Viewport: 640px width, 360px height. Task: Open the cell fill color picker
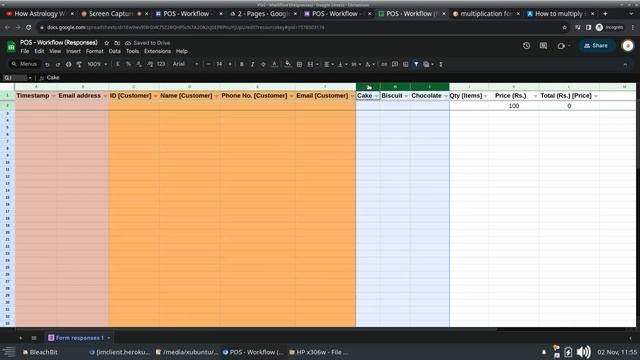[x=288, y=64]
